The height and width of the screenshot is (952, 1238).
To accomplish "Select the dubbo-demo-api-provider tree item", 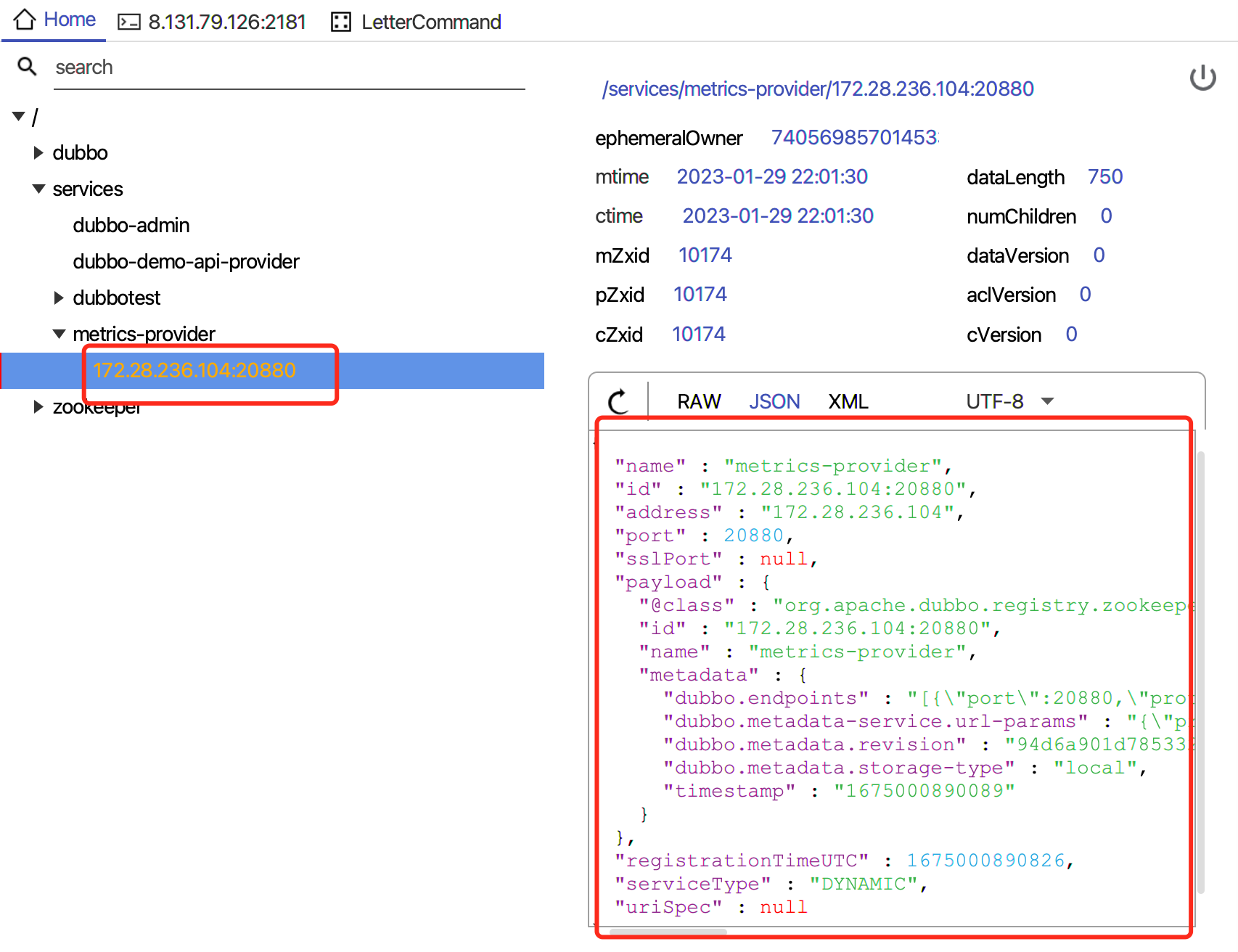I will click(186, 261).
